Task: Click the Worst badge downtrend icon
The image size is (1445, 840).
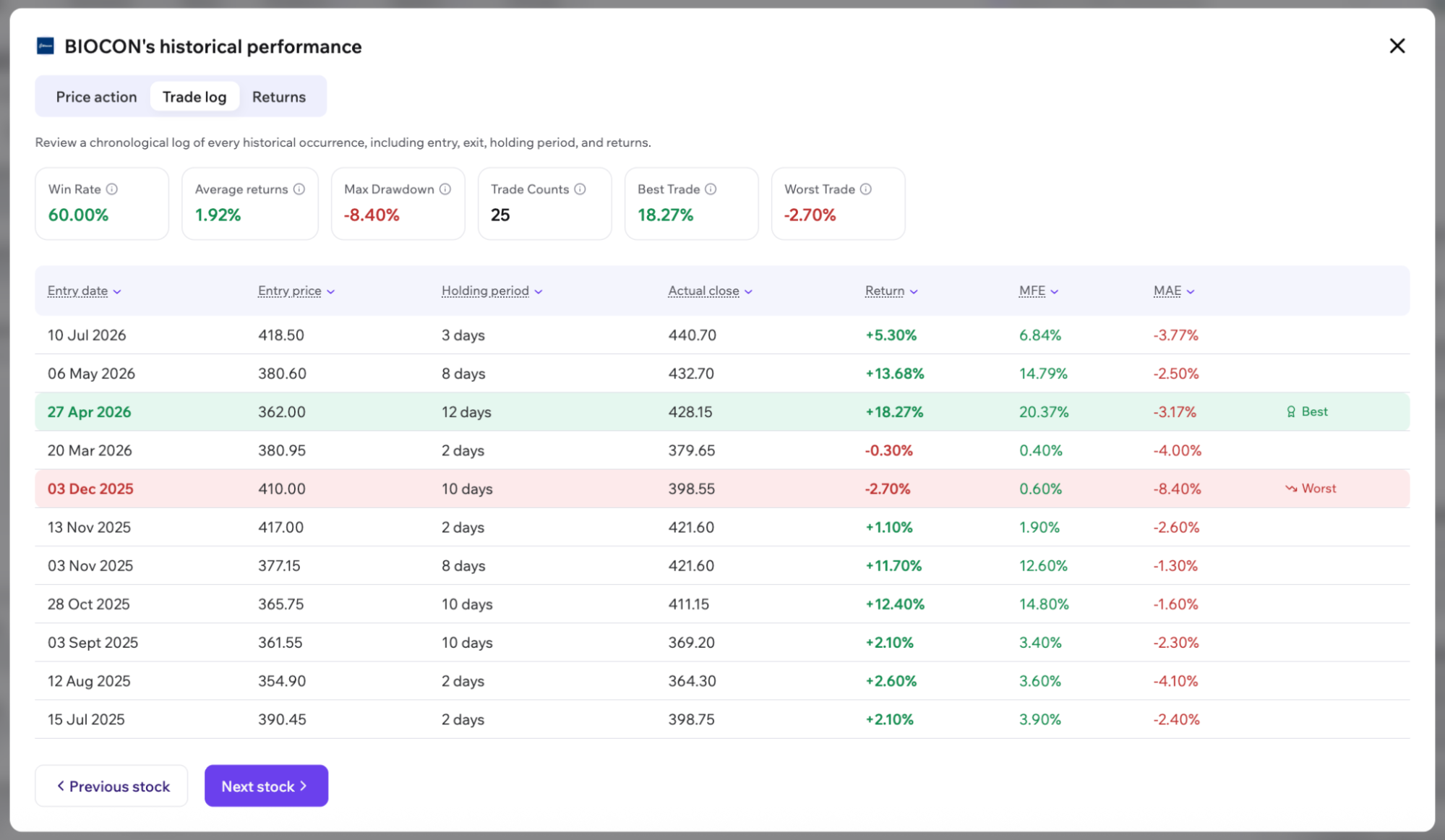Action: click(x=1291, y=489)
